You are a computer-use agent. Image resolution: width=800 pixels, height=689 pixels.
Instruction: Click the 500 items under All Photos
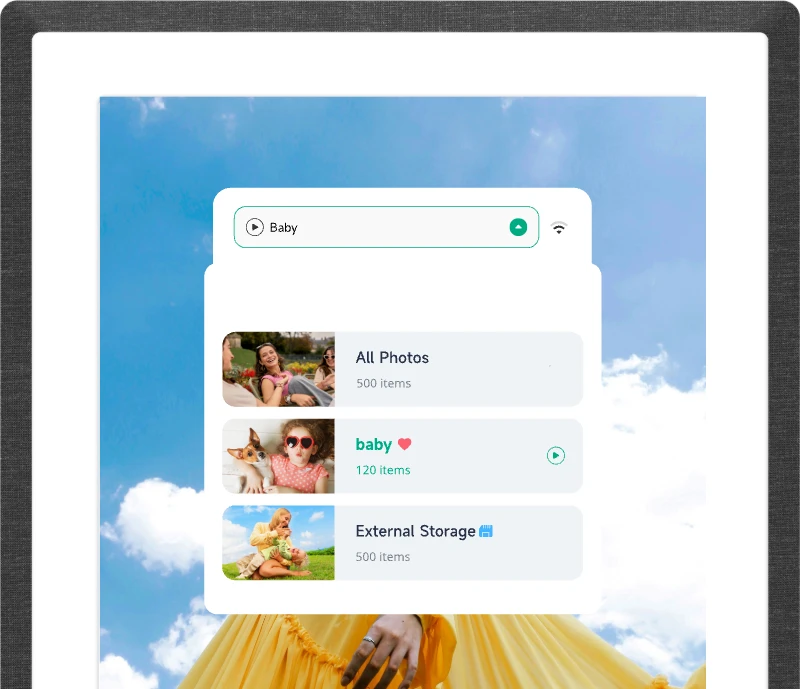click(x=384, y=383)
